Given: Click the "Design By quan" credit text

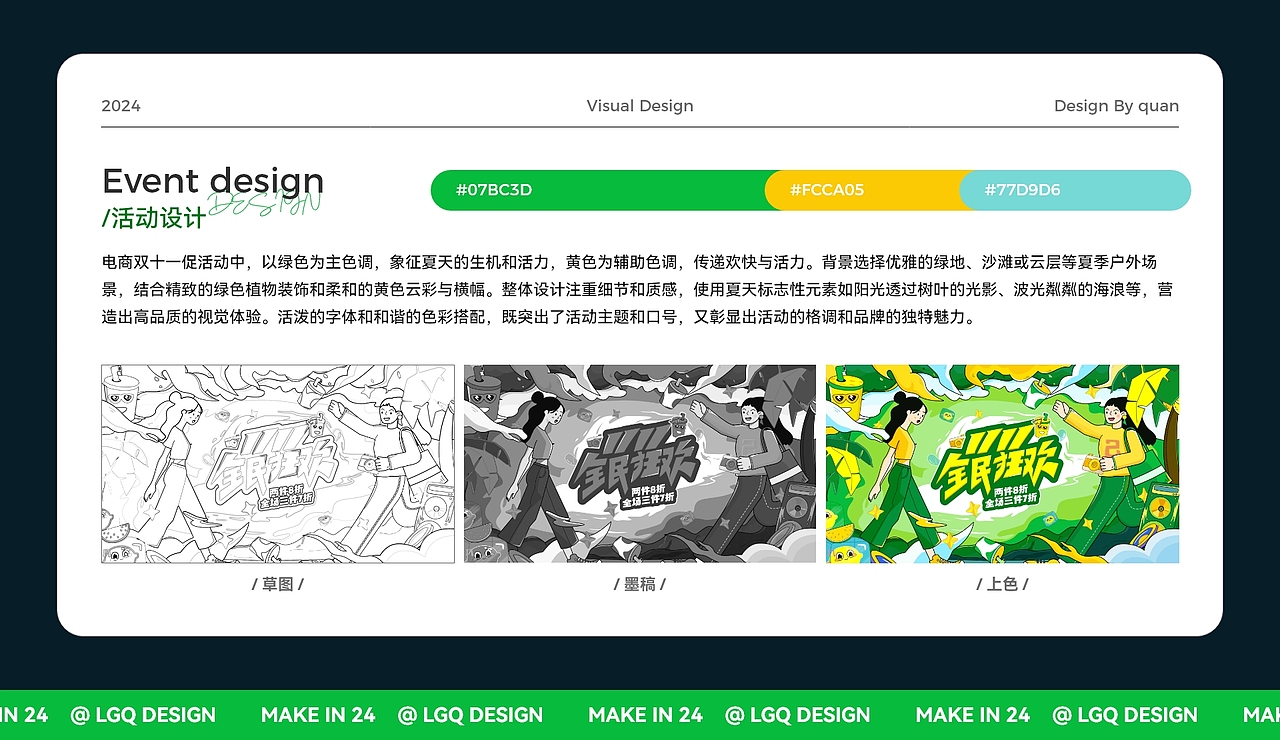Looking at the screenshot, I should (x=1116, y=106).
